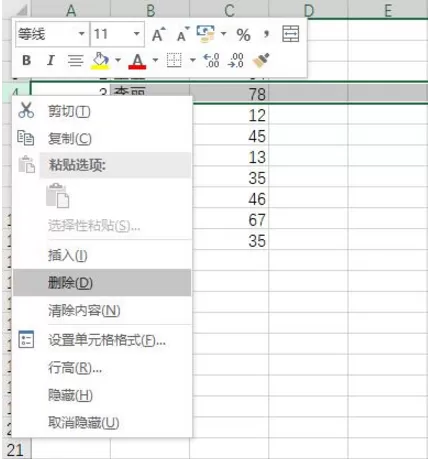The height and width of the screenshot is (459, 428).
Task: Open 设置单元格格式(F)... dialog
Action: click(x=102, y=340)
